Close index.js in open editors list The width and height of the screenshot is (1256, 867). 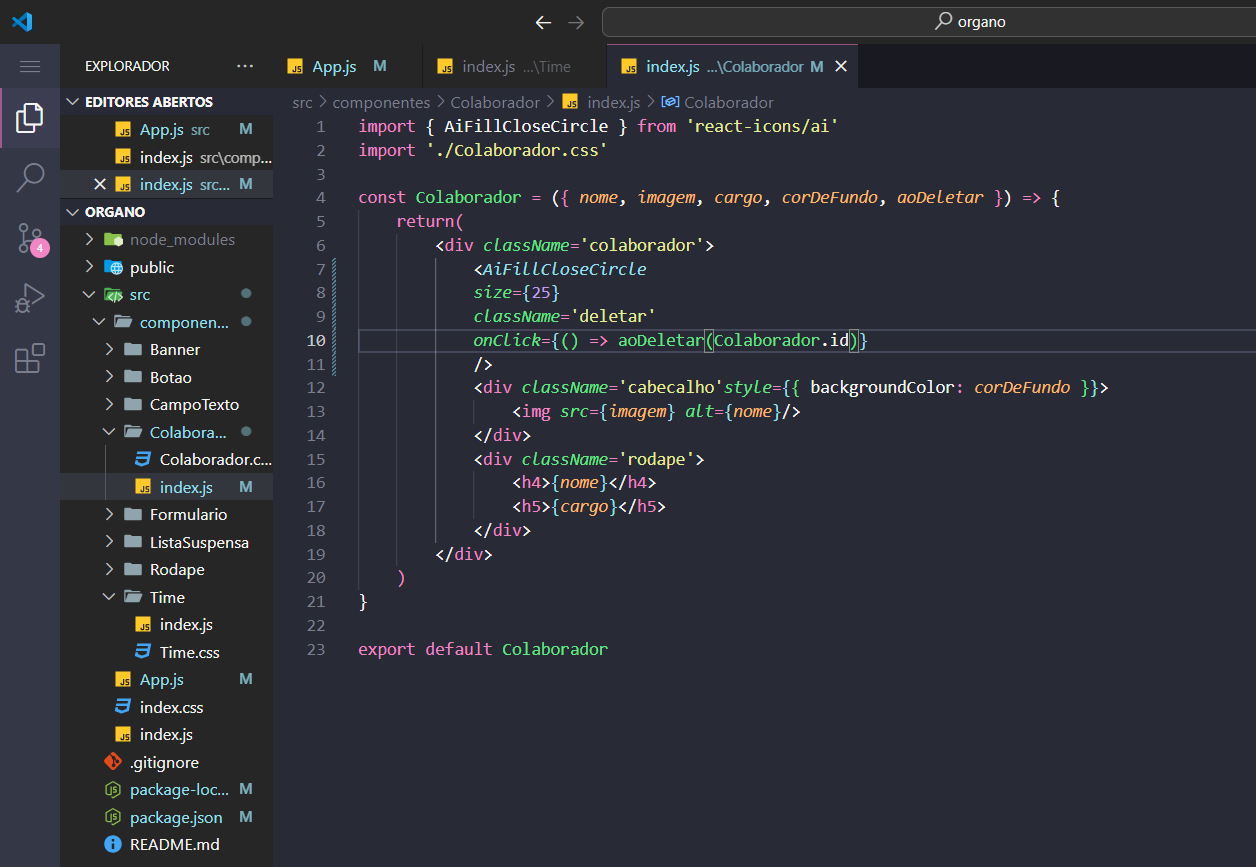(x=99, y=184)
